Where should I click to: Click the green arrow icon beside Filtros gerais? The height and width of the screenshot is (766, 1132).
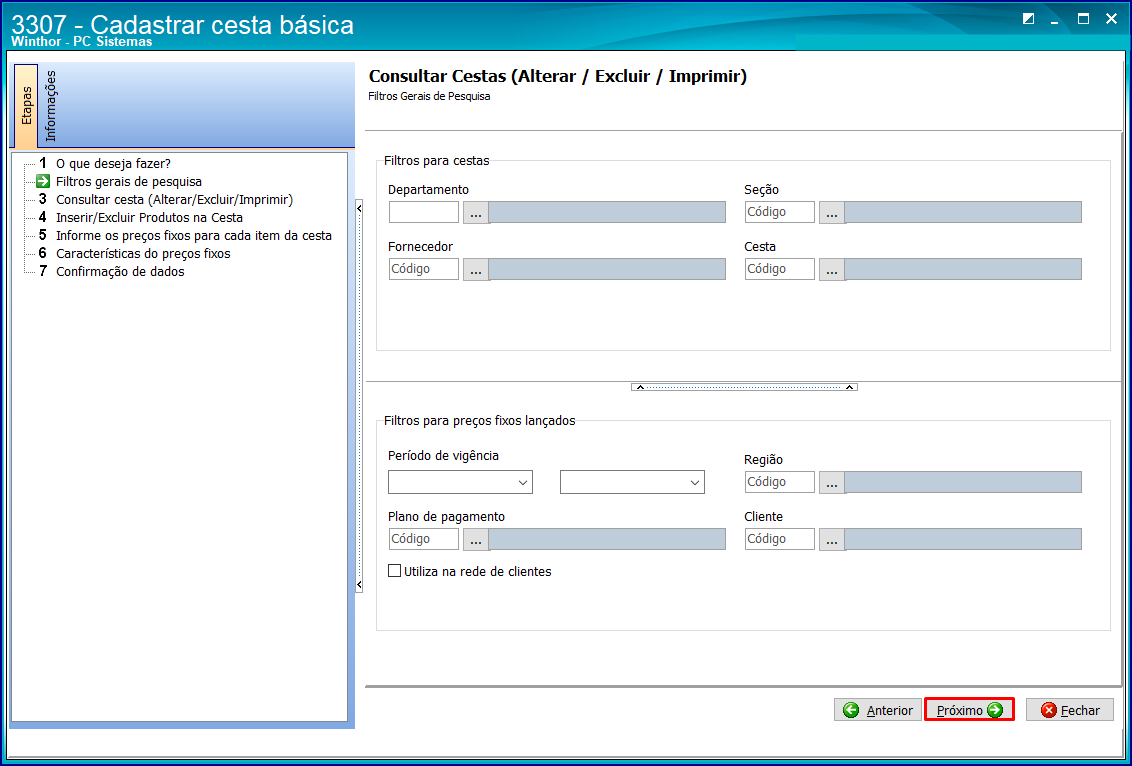[43, 182]
